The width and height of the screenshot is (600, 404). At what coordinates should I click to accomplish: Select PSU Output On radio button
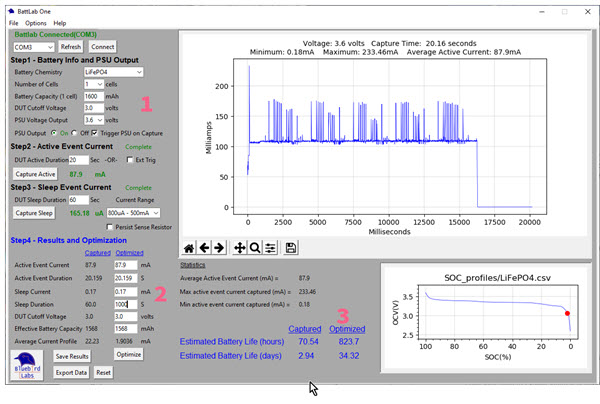(x=54, y=133)
